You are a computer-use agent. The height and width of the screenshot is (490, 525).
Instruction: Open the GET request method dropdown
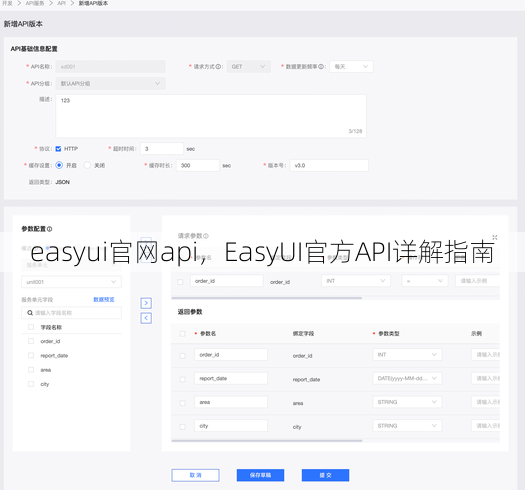pos(248,67)
